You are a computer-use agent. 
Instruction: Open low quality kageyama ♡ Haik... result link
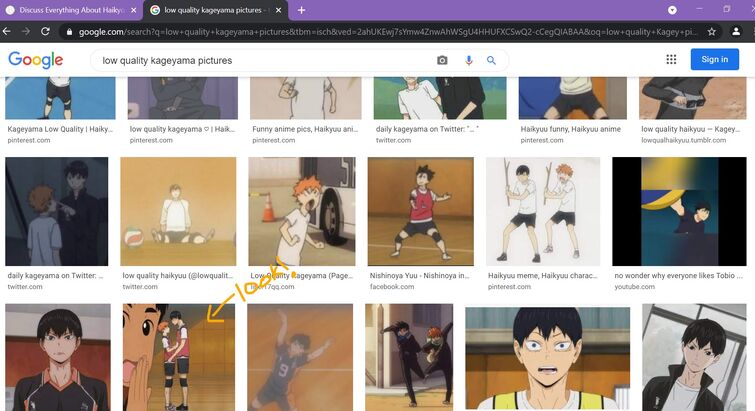point(182,129)
